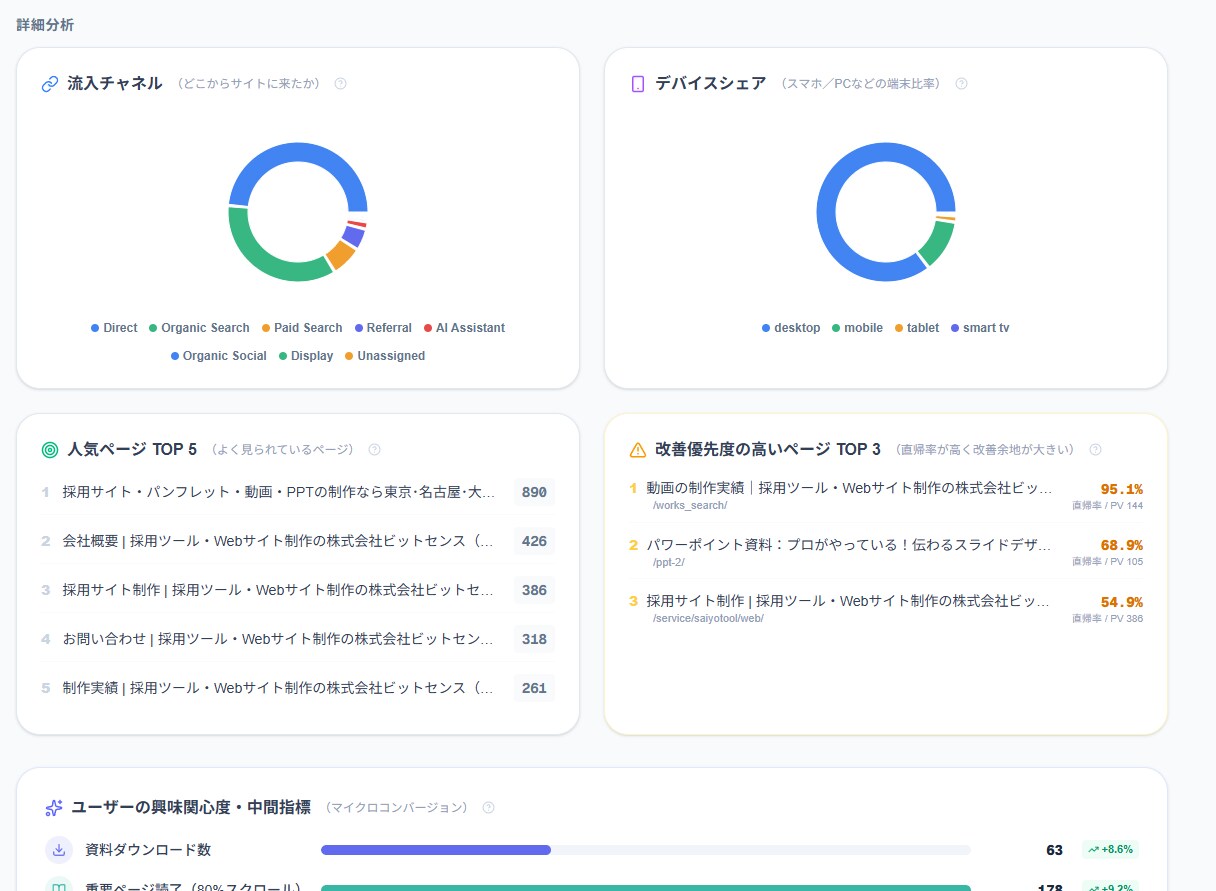This screenshot has width=1216, height=891.
Task: Click the 386 page view count badge
Action: 534,590
